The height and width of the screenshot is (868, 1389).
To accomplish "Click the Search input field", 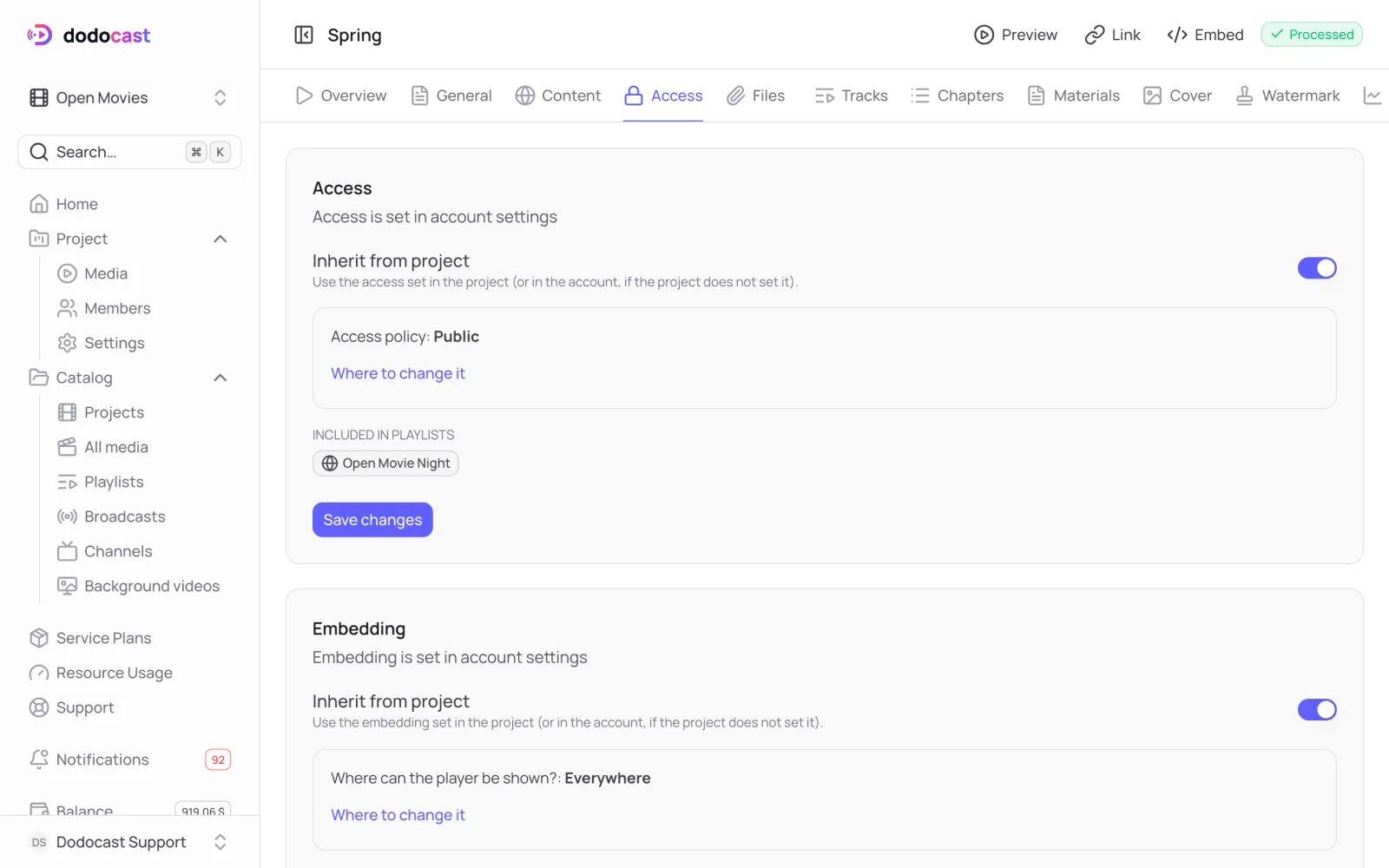I will (x=129, y=152).
